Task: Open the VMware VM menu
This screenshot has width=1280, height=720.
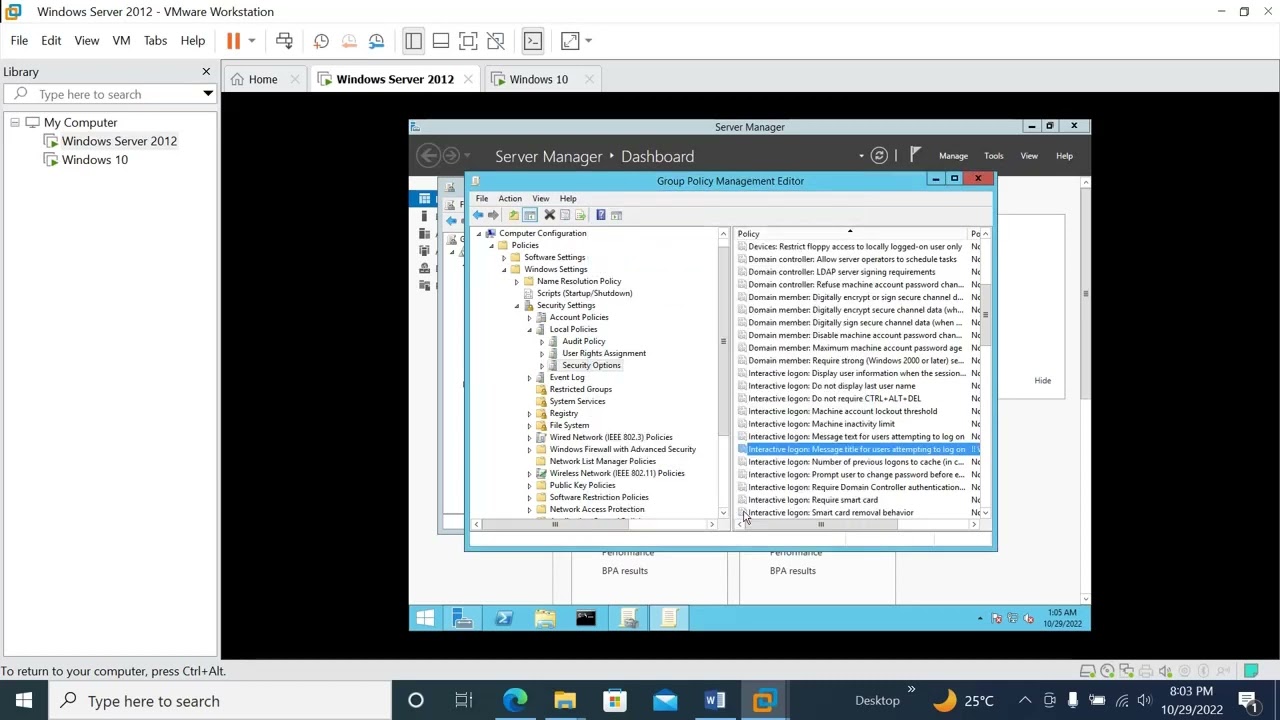Action: click(121, 41)
